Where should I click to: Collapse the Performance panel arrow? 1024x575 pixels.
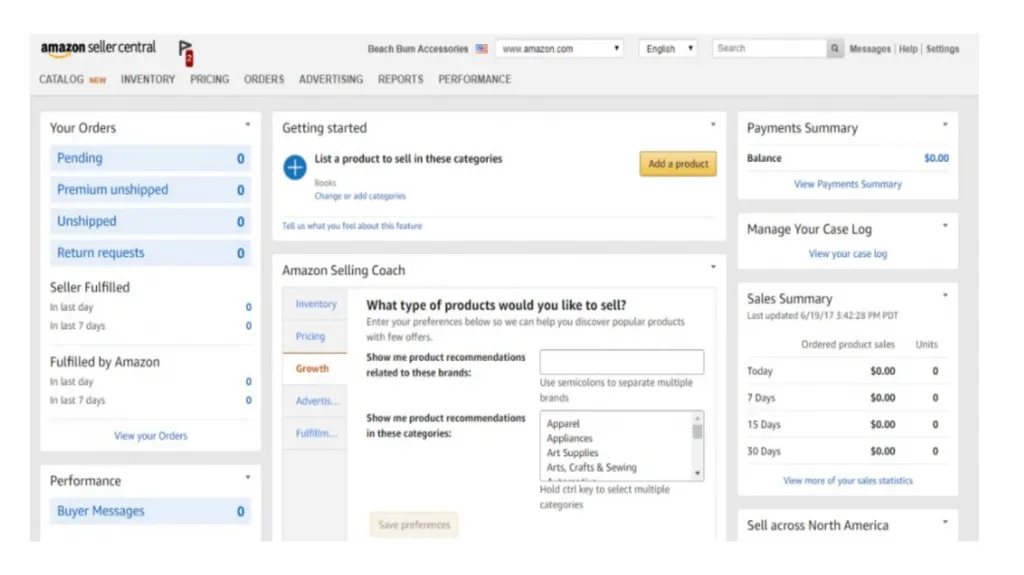[x=248, y=477]
